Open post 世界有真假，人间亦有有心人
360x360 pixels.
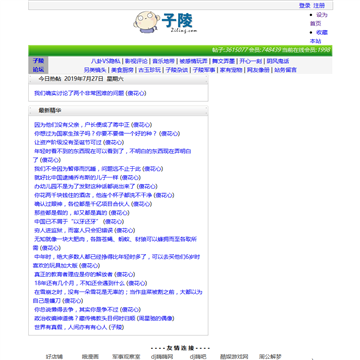click(71, 327)
